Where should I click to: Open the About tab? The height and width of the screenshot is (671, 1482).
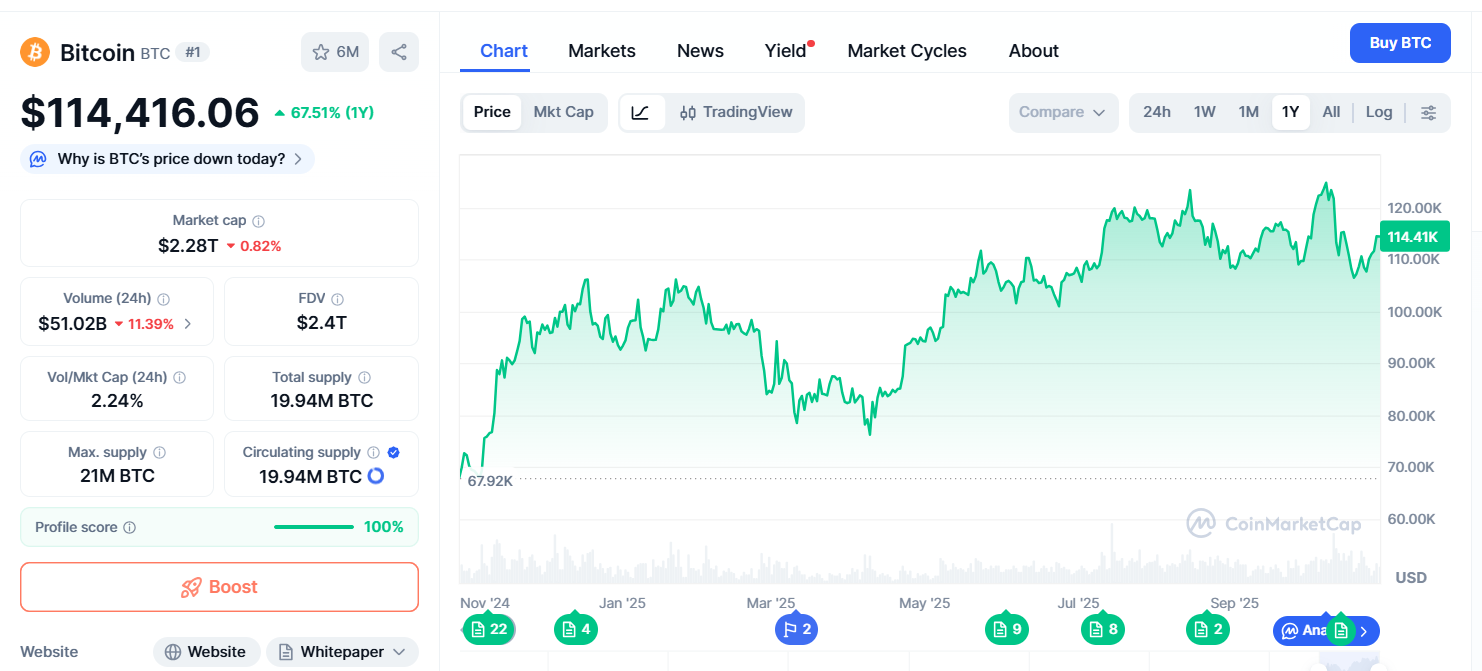[1034, 51]
